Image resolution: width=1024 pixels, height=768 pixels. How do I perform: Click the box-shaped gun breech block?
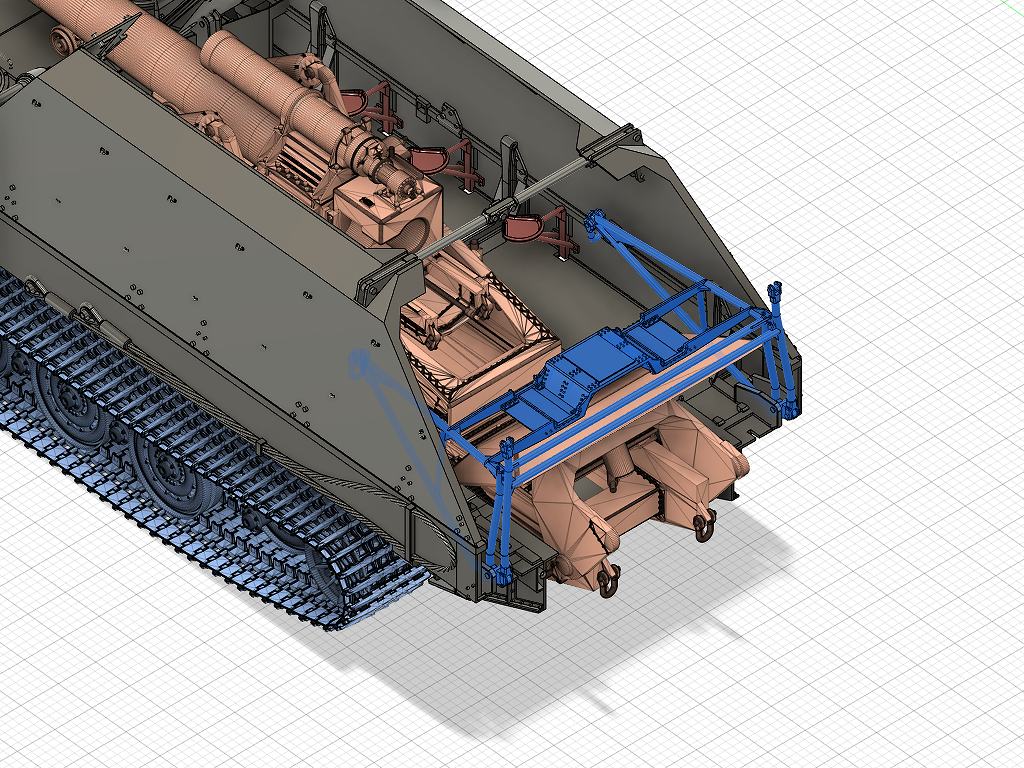pyautogui.click(x=384, y=208)
